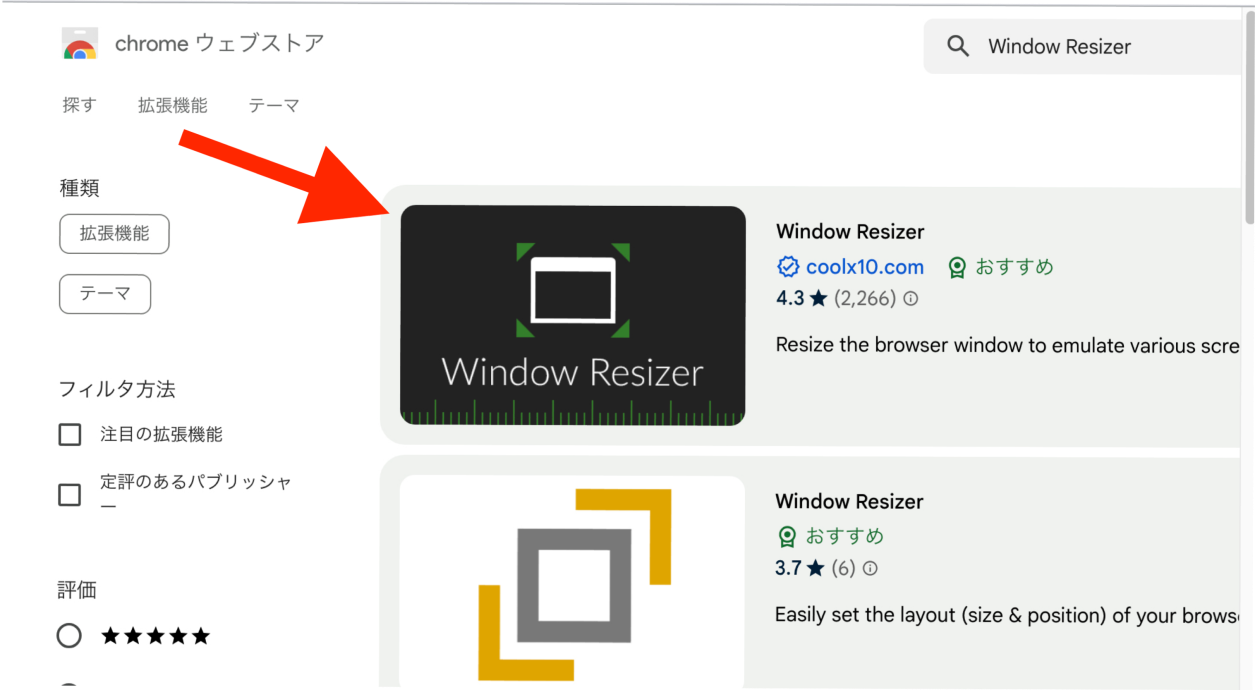The height and width of the screenshot is (690, 1255).
Task: Open the black Window Resizer thumbnail
Action: 573,316
